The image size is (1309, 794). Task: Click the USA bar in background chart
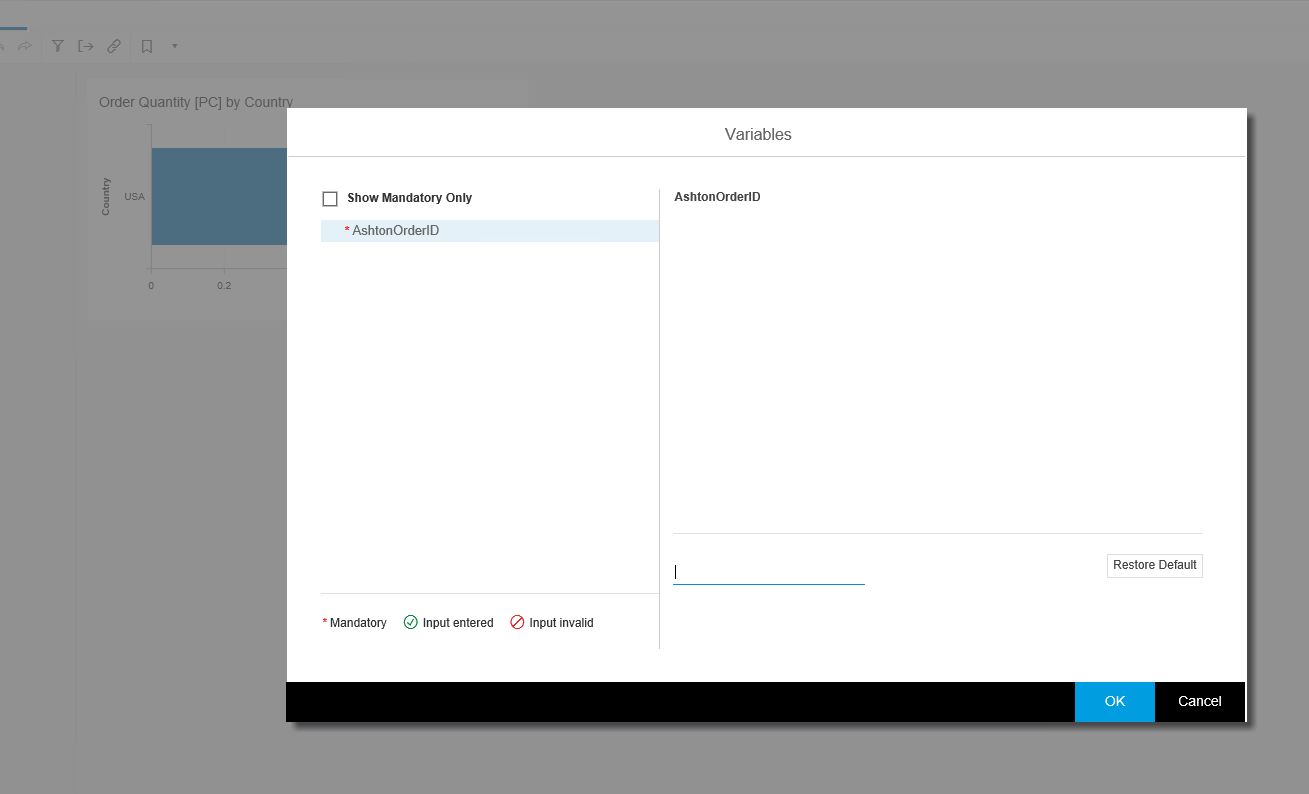coord(219,196)
